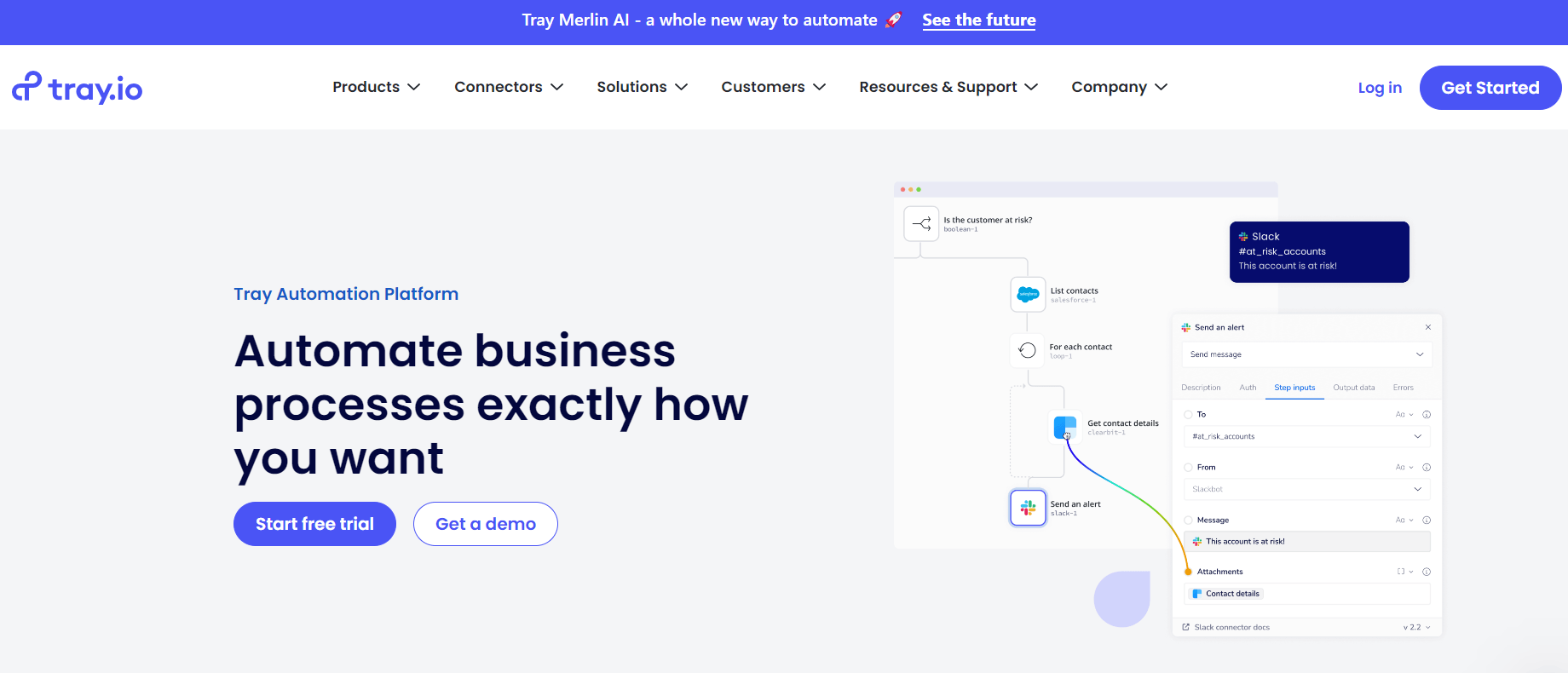This screenshot has width=1568, height=673.
Task: Click the Clearbit Get contact details icon
Action: [x=1065, y=427]
